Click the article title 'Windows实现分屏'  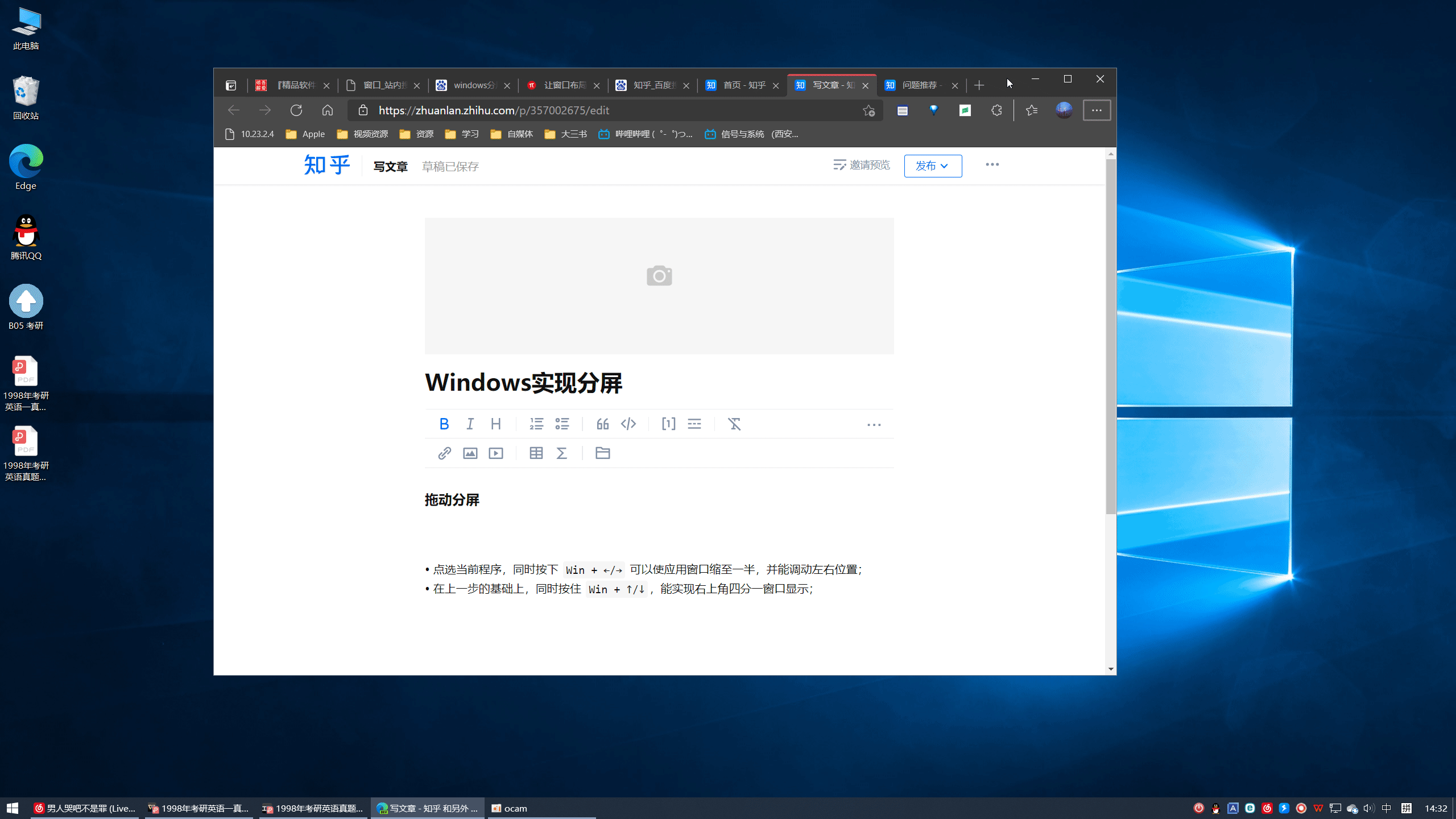pos(524,383)
